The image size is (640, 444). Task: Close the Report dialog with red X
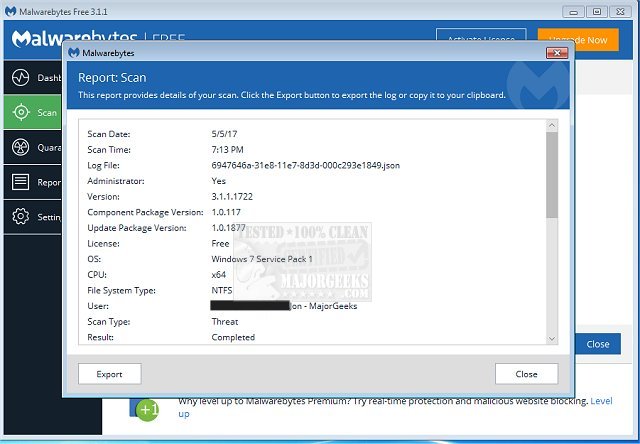557,53
